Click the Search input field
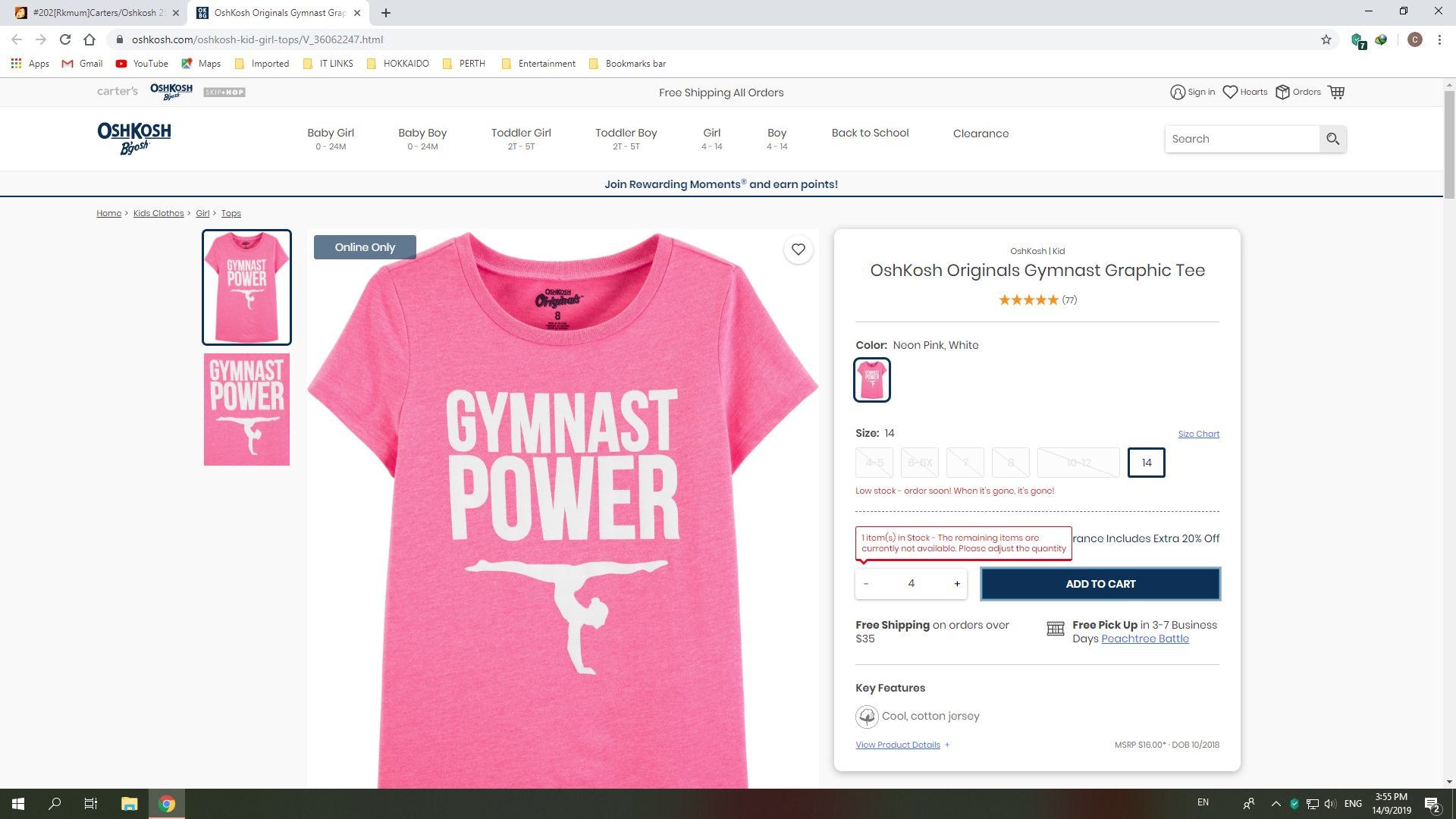Viewport: 1456px width, 819px height. [1242, 139]
